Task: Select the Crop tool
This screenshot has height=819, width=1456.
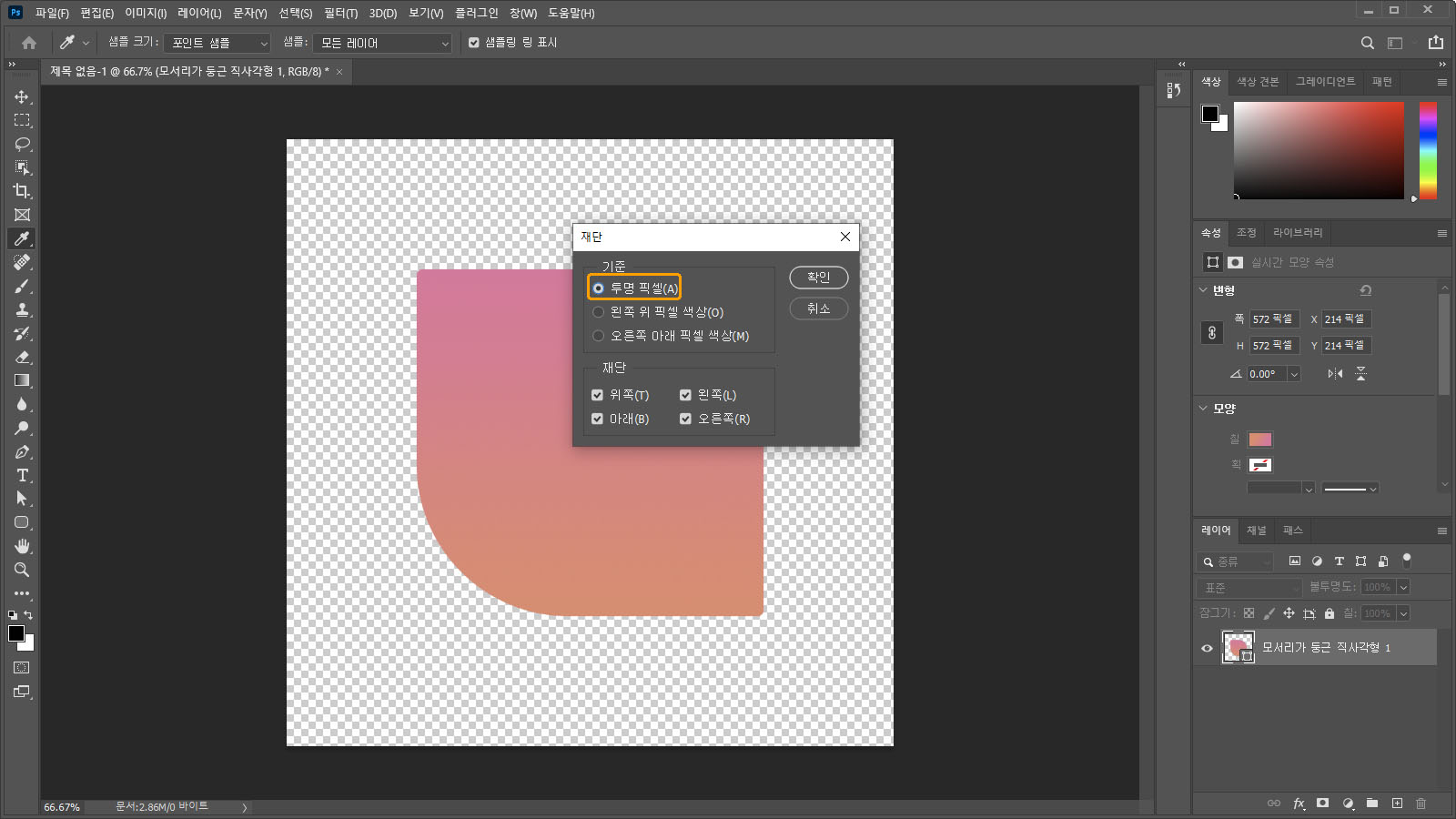Action: (22, 191)
